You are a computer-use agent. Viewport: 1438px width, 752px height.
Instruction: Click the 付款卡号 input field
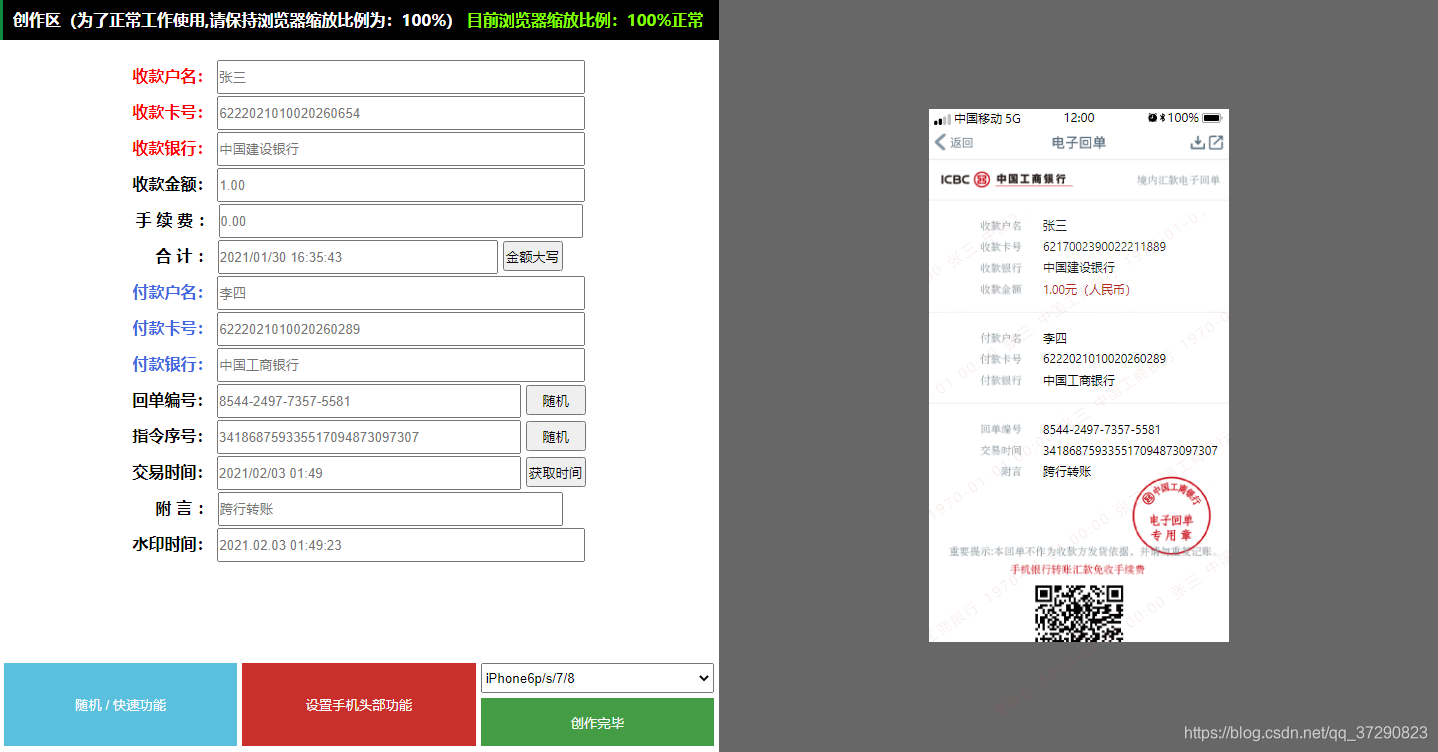(x=400, y=329)
